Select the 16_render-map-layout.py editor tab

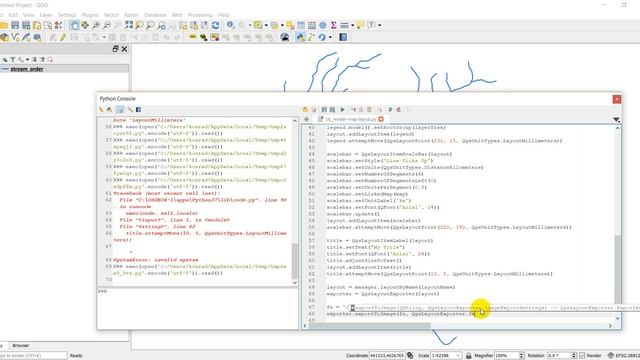tap(350, 119)
